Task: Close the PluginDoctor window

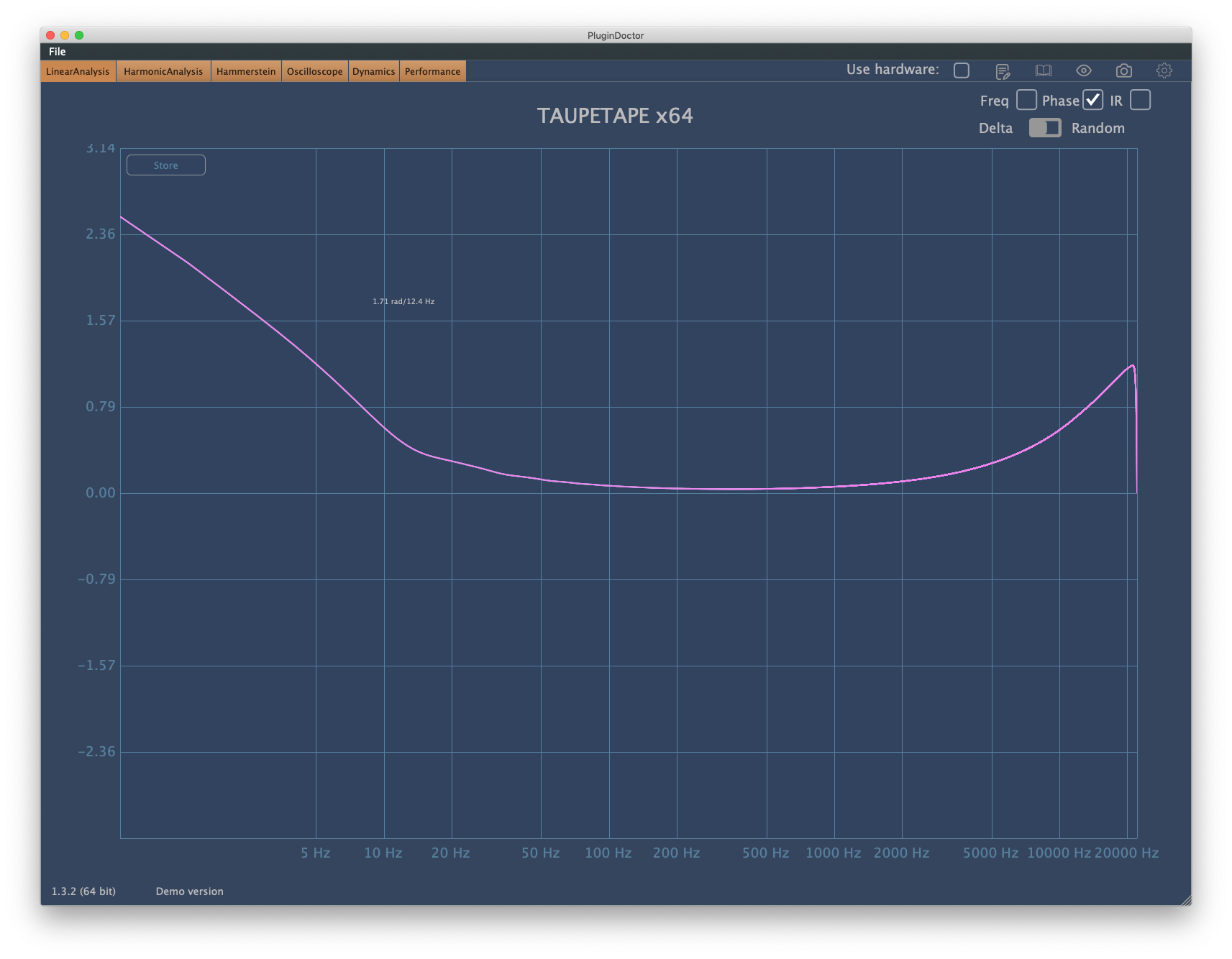Action: pyautogui.click(x=50, y=35)
